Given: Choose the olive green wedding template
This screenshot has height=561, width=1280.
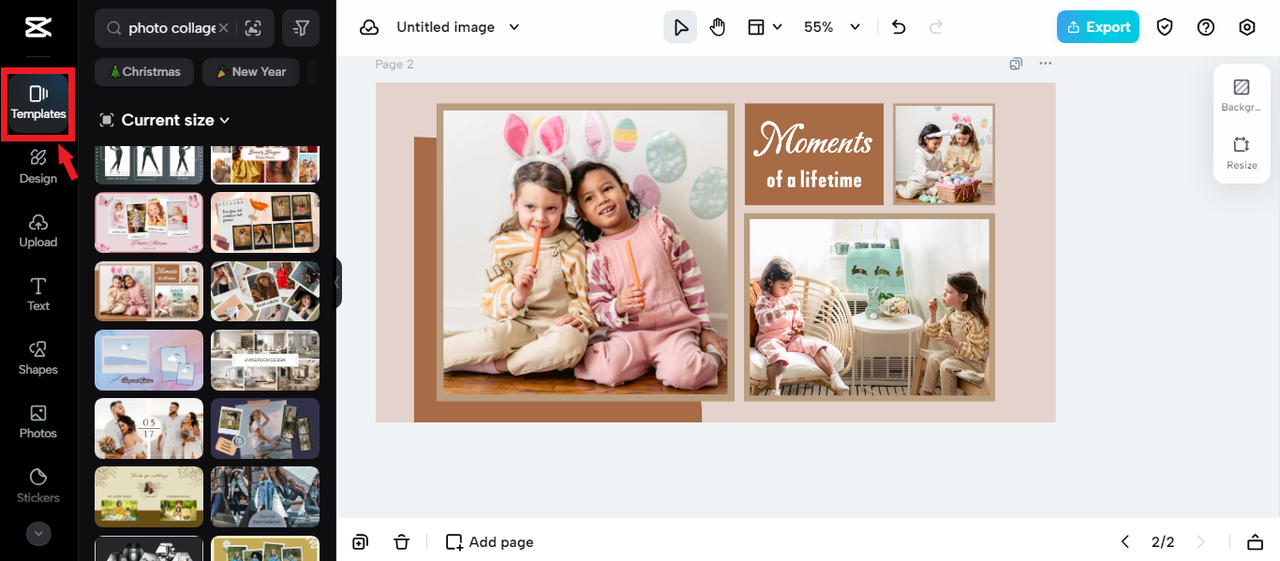Looking at the screenshot, I should [149, 497].
